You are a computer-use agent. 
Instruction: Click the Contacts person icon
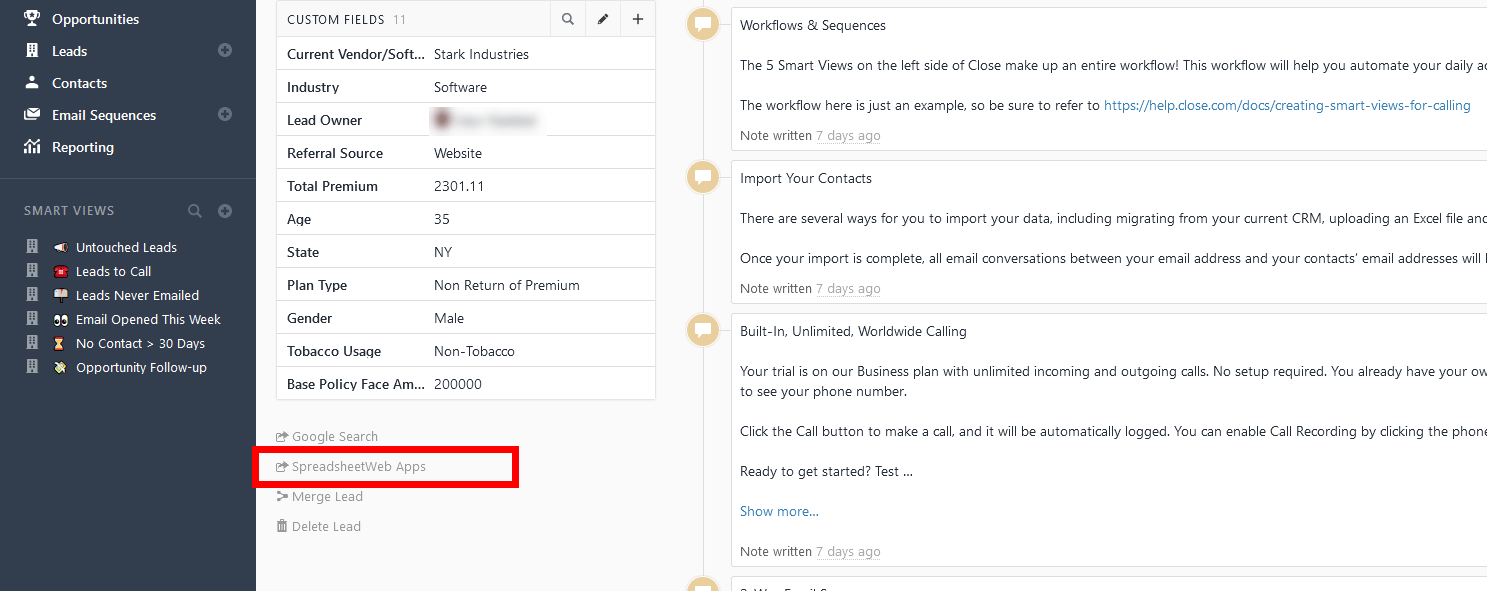tap(32, 82)
